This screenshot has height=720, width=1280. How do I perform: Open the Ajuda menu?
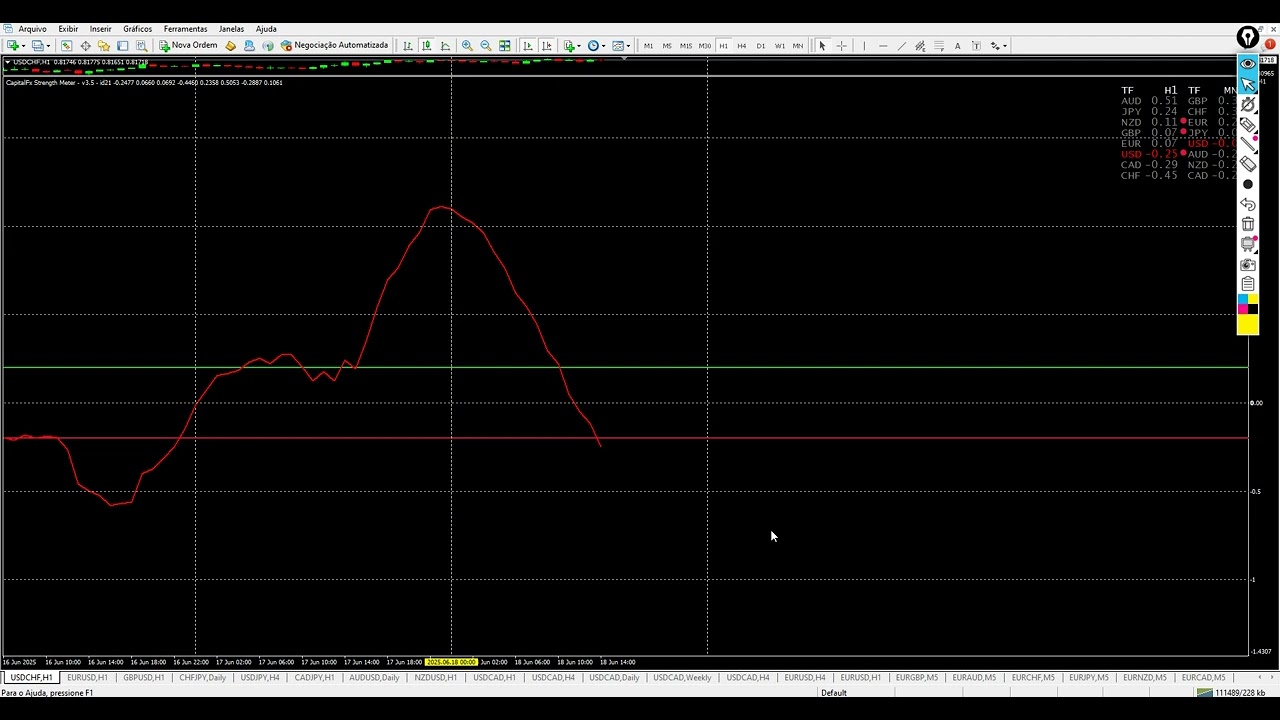[266, 29]
